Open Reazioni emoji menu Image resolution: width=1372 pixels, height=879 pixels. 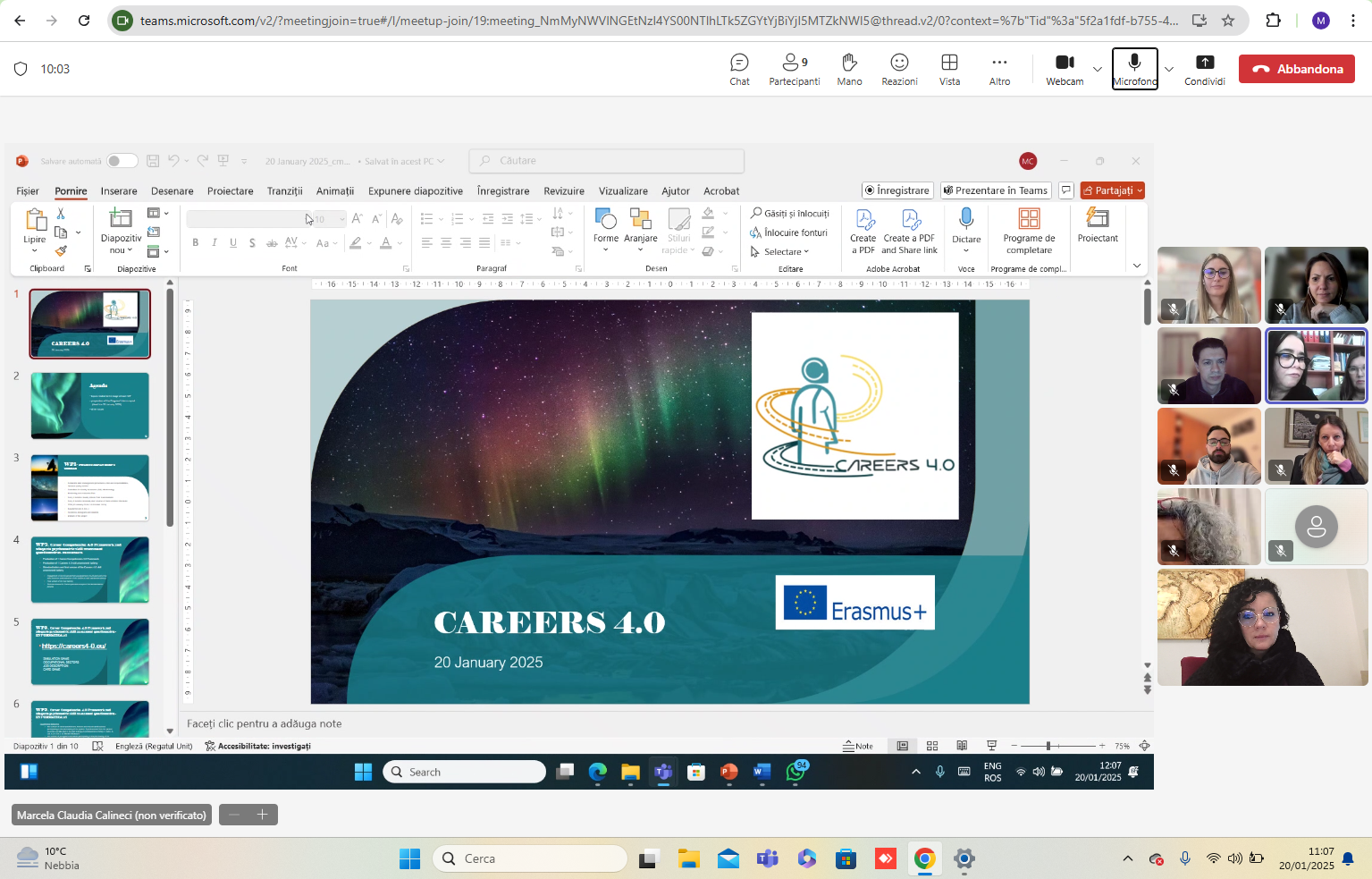pyautogui.click(x=899, y=69)
